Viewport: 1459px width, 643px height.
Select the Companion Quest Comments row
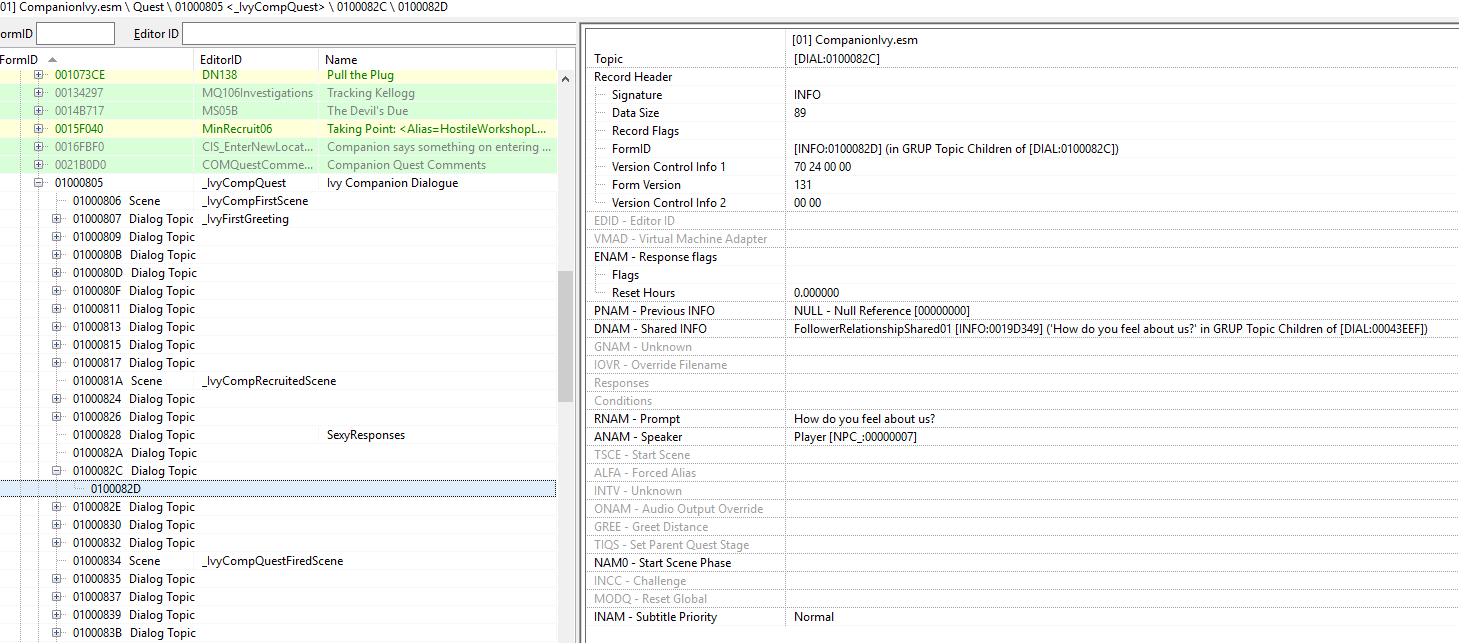[278, 165]
